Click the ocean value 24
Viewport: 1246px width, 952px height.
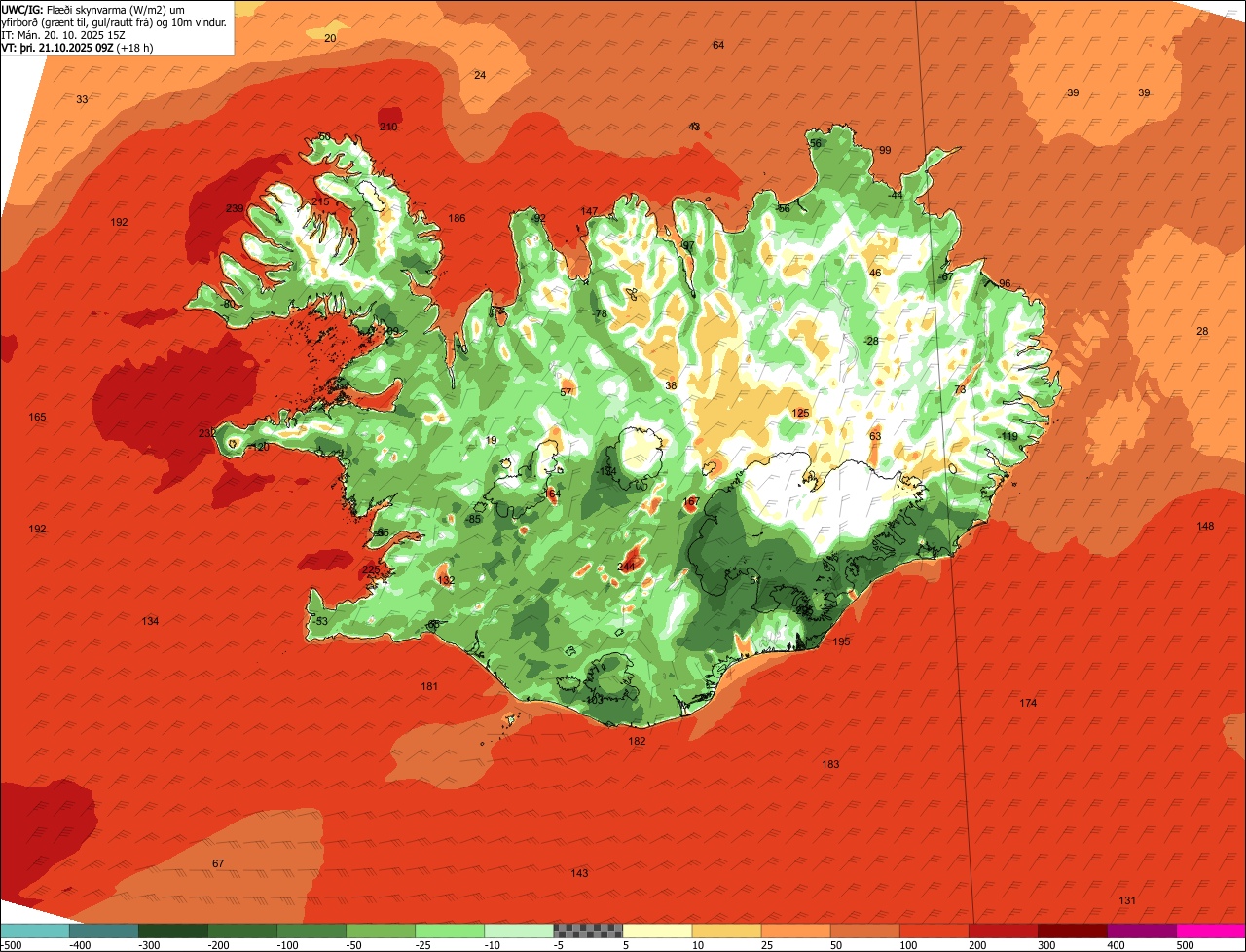480,75
